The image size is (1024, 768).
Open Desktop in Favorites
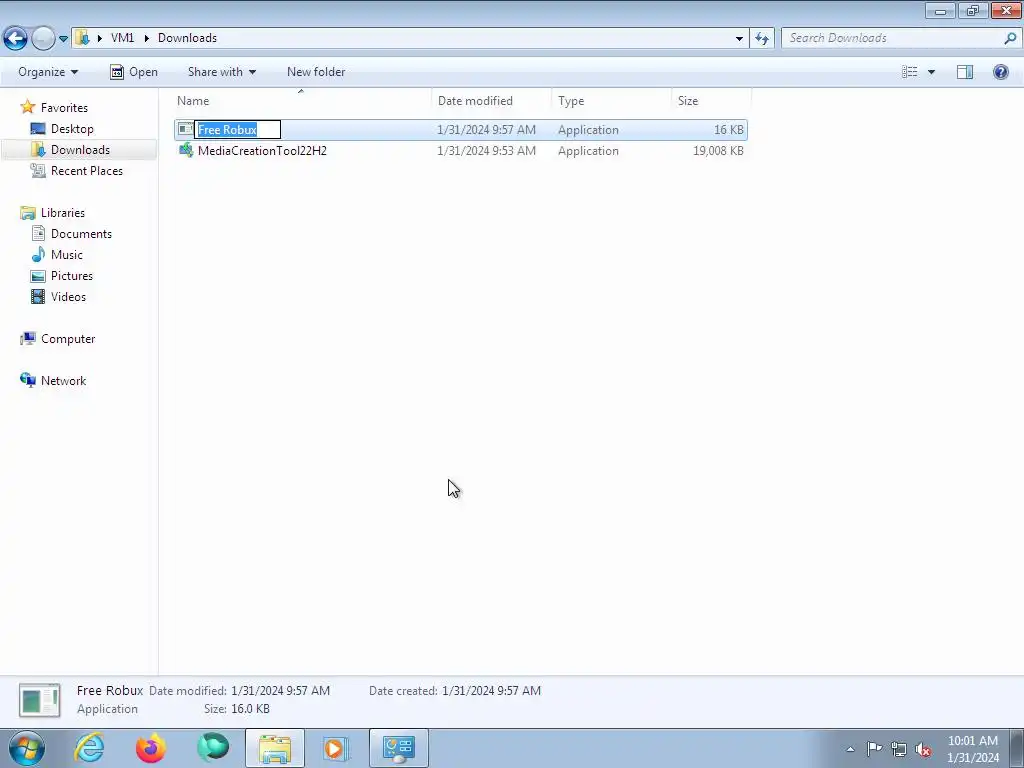point(72,129)
